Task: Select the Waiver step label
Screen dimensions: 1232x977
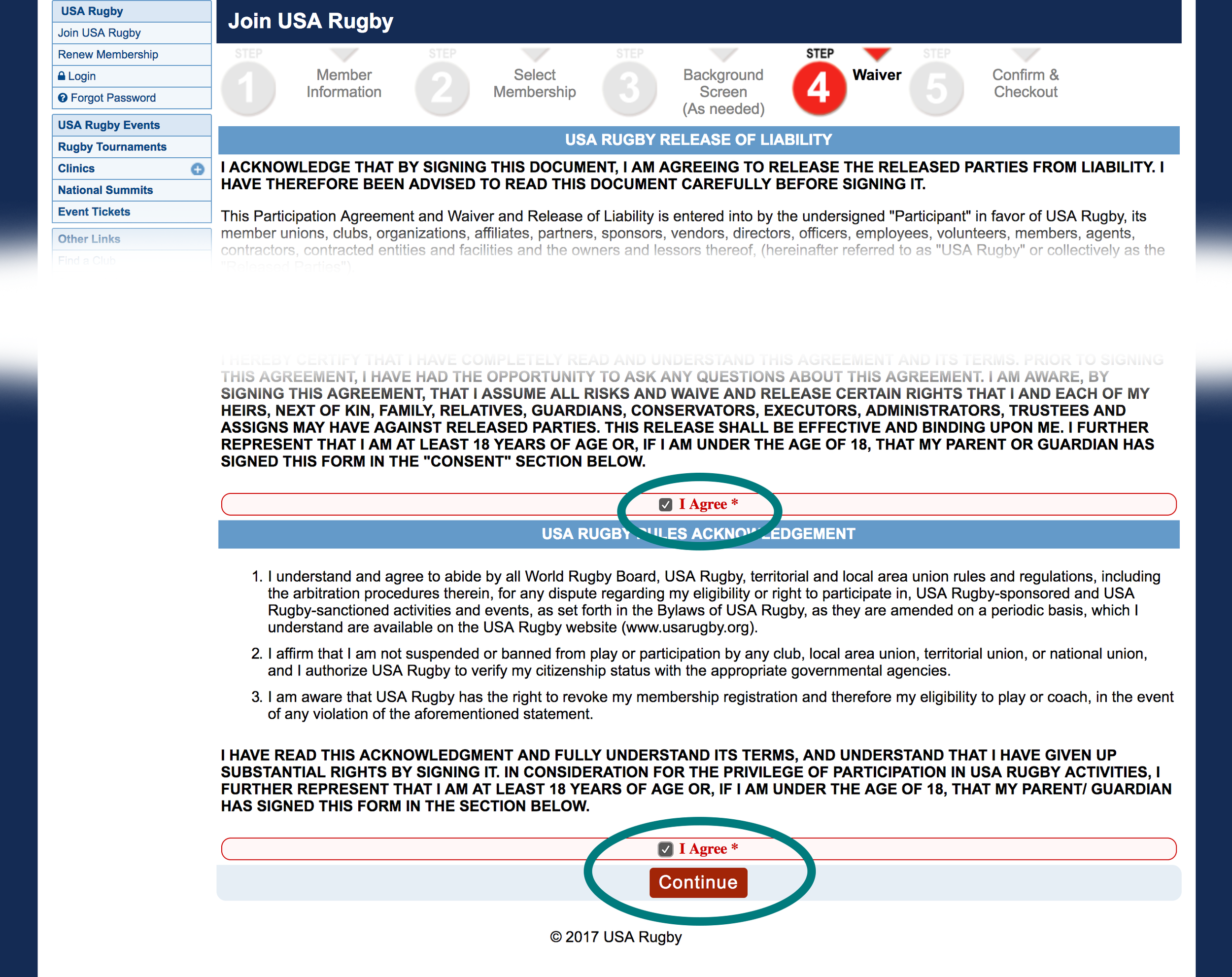Action: [877, 75]
